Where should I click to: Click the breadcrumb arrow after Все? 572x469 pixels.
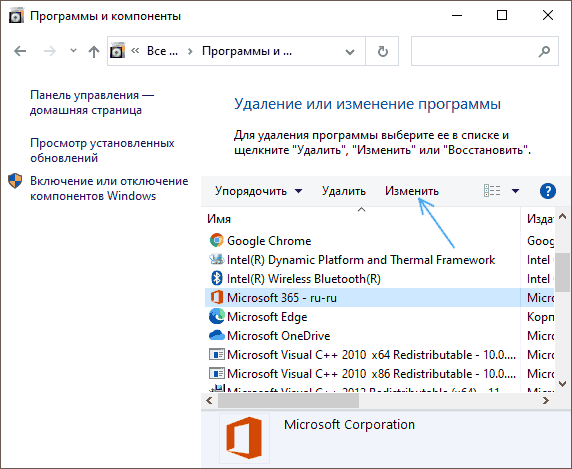pos(190,51)
